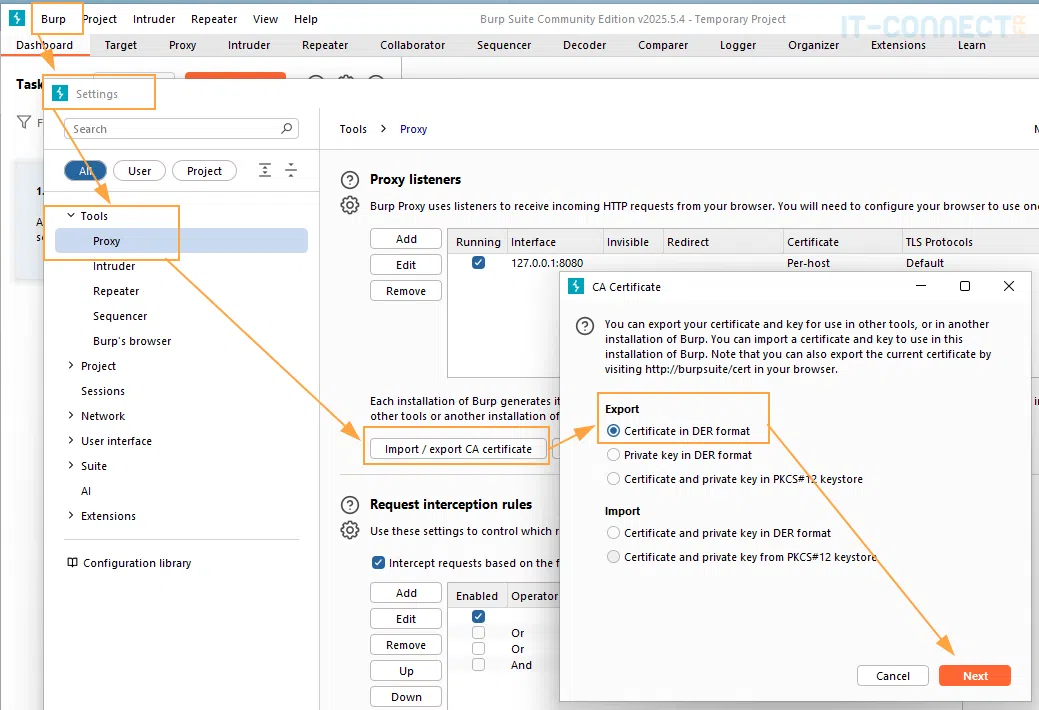Click the expand all sections icon
Viewport: 1039px width, 710px height.
(265, 171)
